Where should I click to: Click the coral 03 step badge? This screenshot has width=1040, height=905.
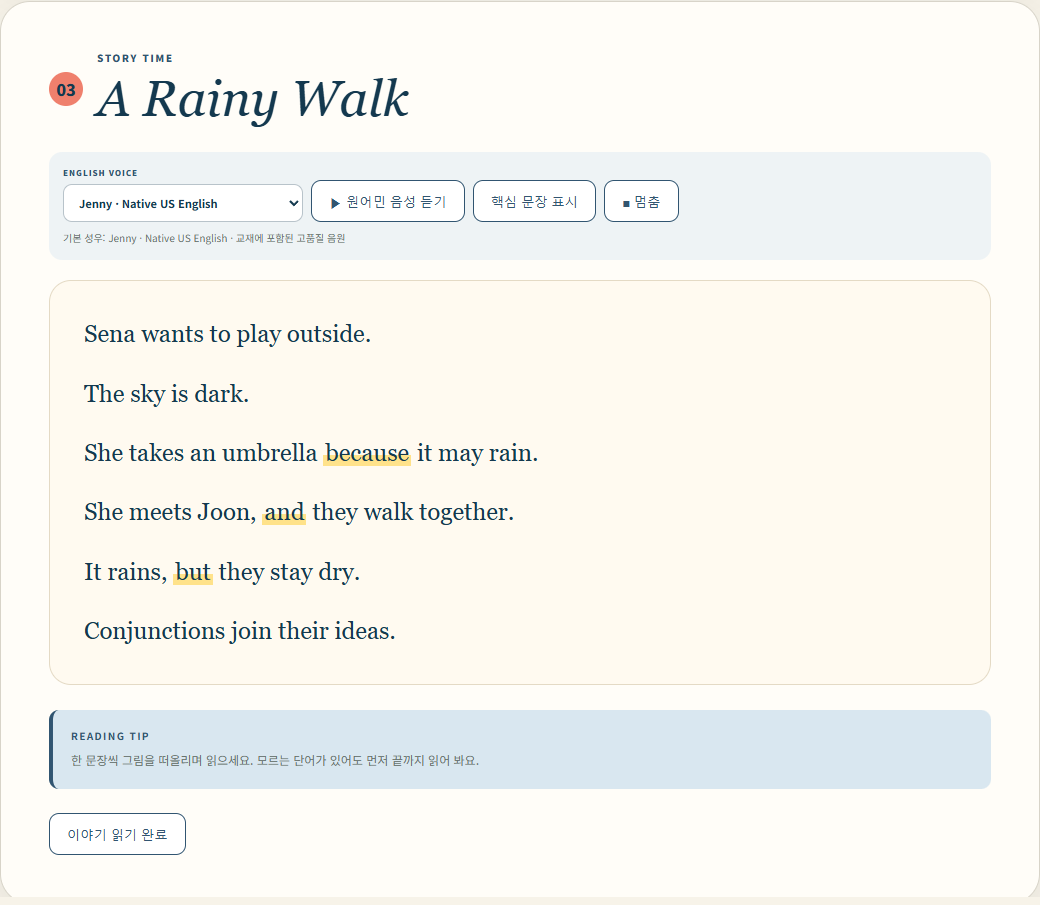[x=66, y=90]
